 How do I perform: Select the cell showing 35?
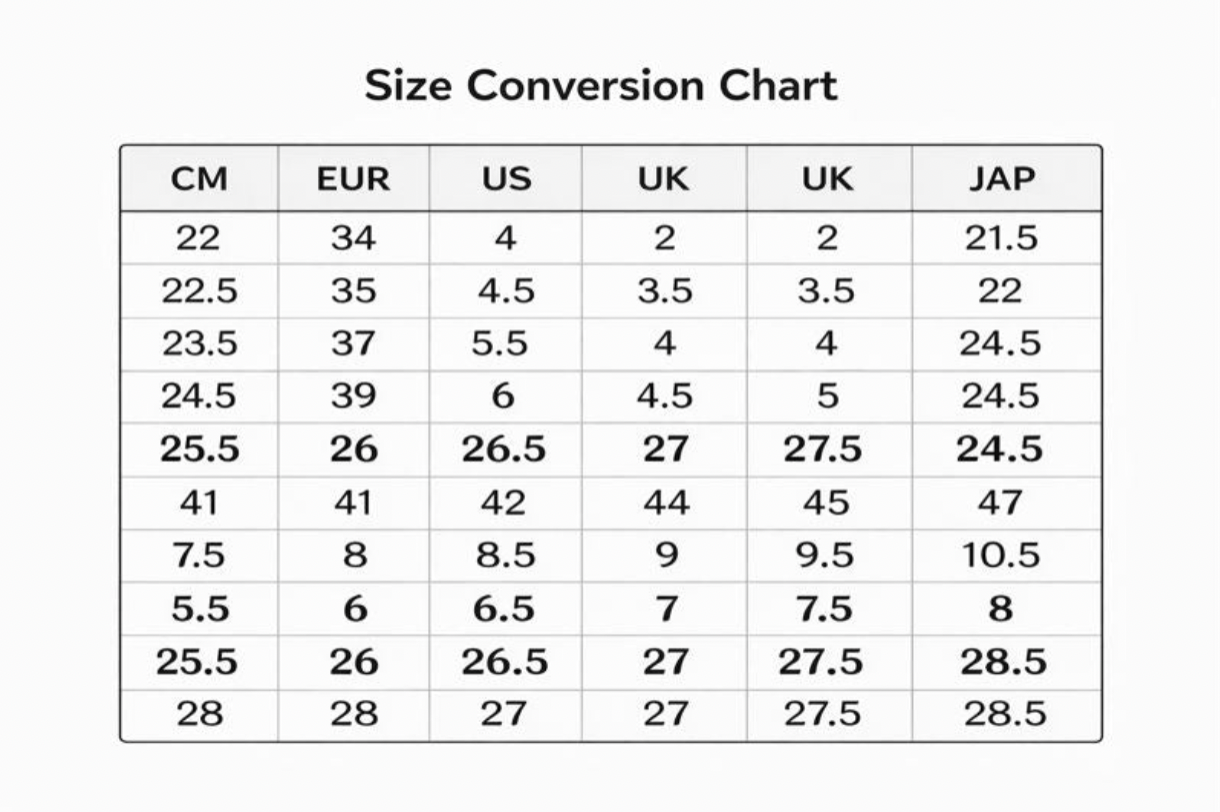pyautogui.click(x=353, y=291)
